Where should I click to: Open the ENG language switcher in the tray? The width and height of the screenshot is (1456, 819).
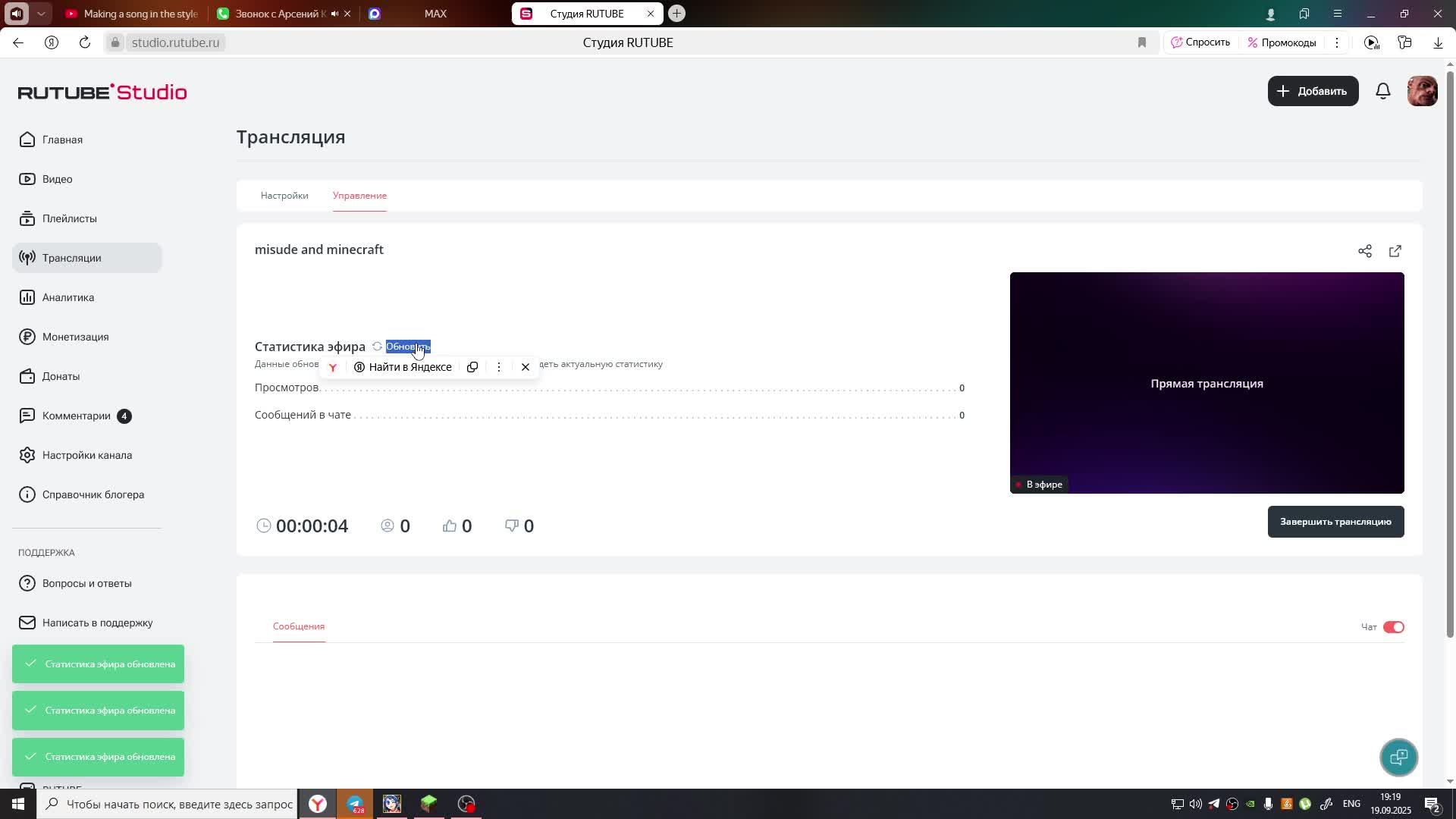coord(1352,803)
